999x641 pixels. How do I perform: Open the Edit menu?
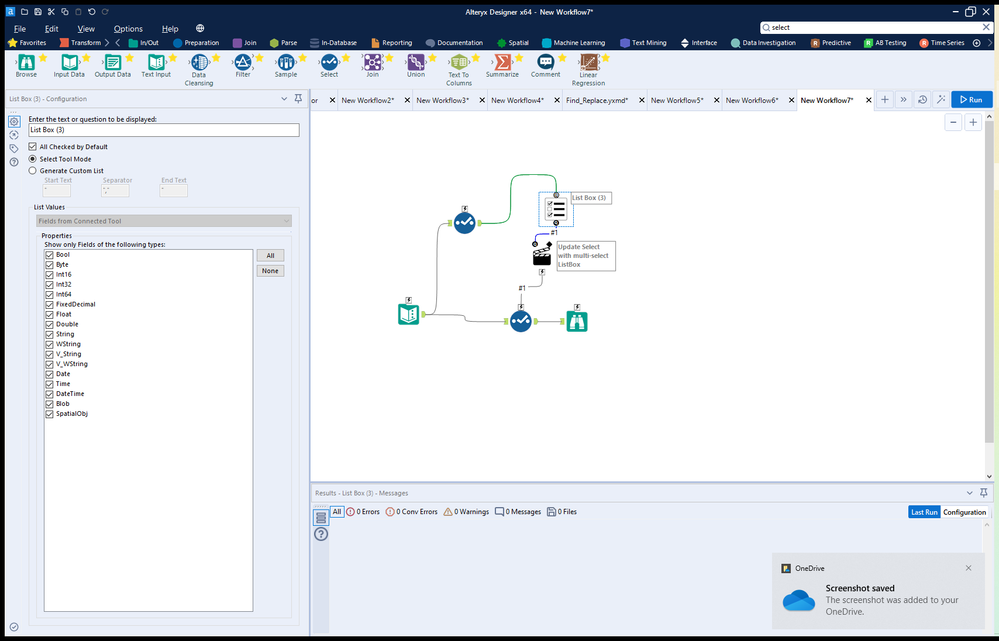click(x=52, y=29)
